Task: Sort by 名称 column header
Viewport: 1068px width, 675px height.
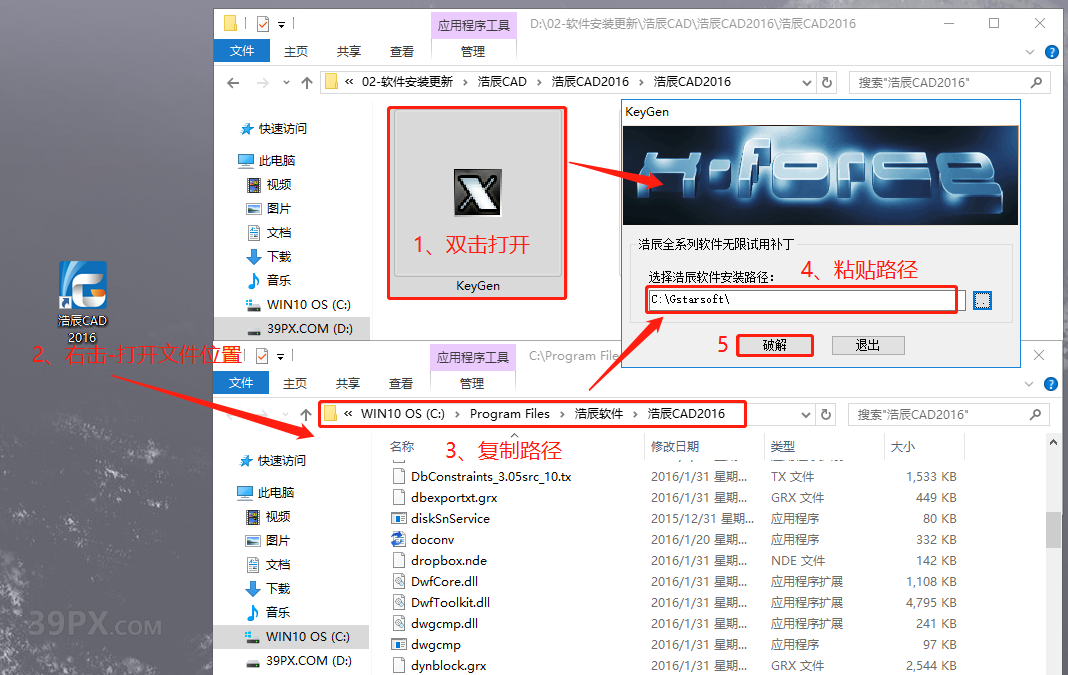Action: click(402, 447)
